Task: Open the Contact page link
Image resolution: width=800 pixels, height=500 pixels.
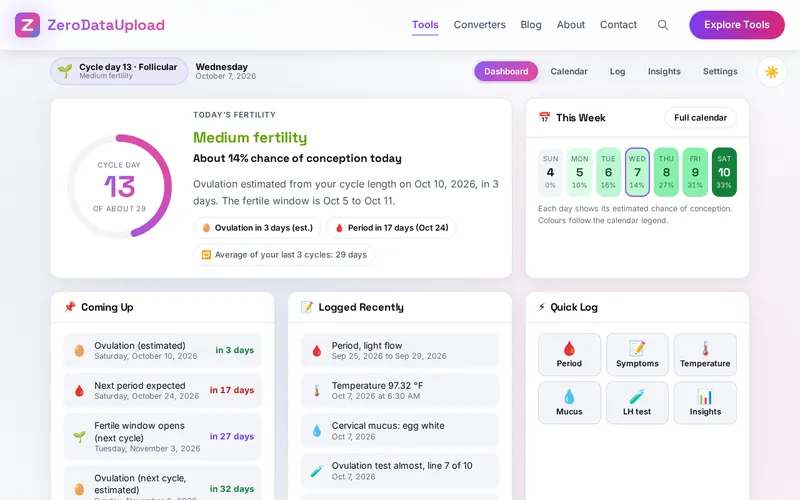Action: [x=618, y=25]
